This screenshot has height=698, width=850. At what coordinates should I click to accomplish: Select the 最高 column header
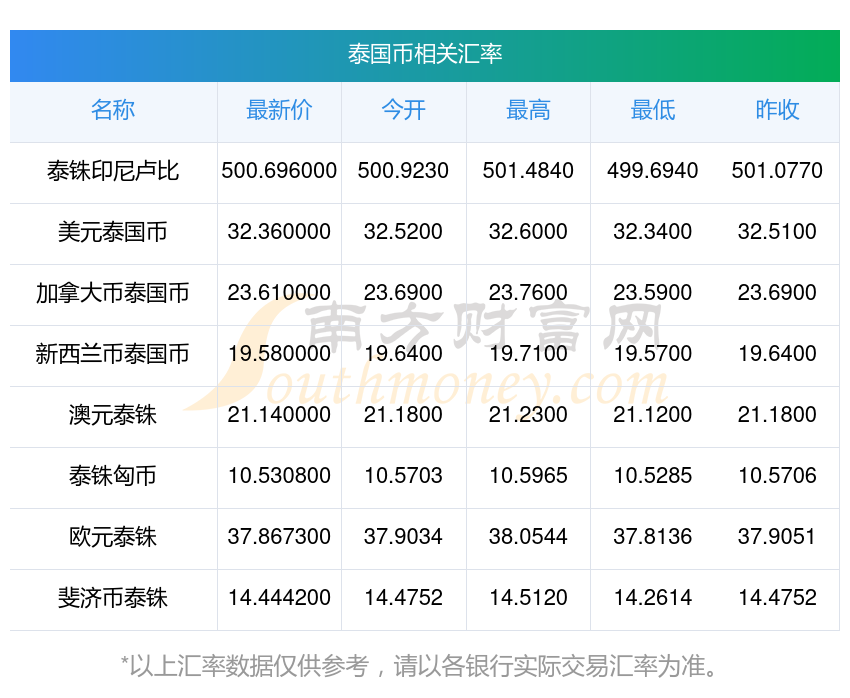528,110
